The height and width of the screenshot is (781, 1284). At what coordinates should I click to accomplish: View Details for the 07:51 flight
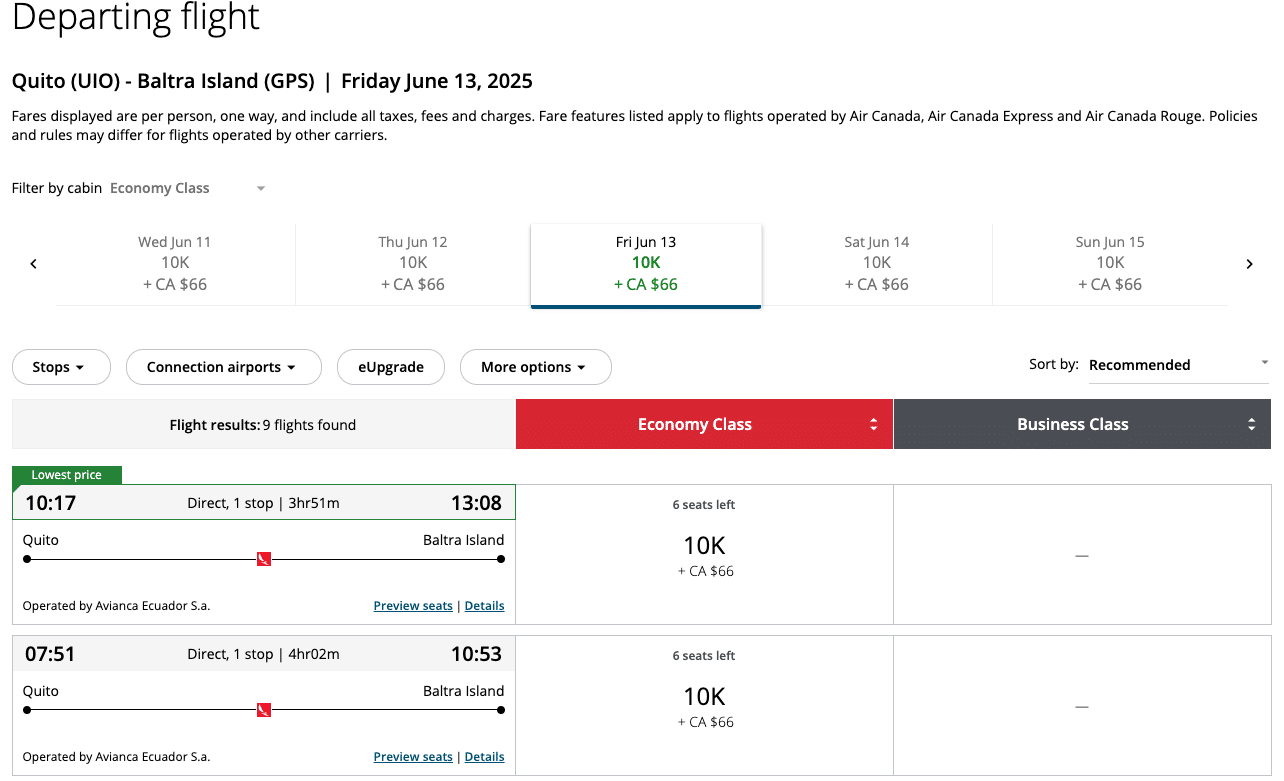click(x=484, y=757)
